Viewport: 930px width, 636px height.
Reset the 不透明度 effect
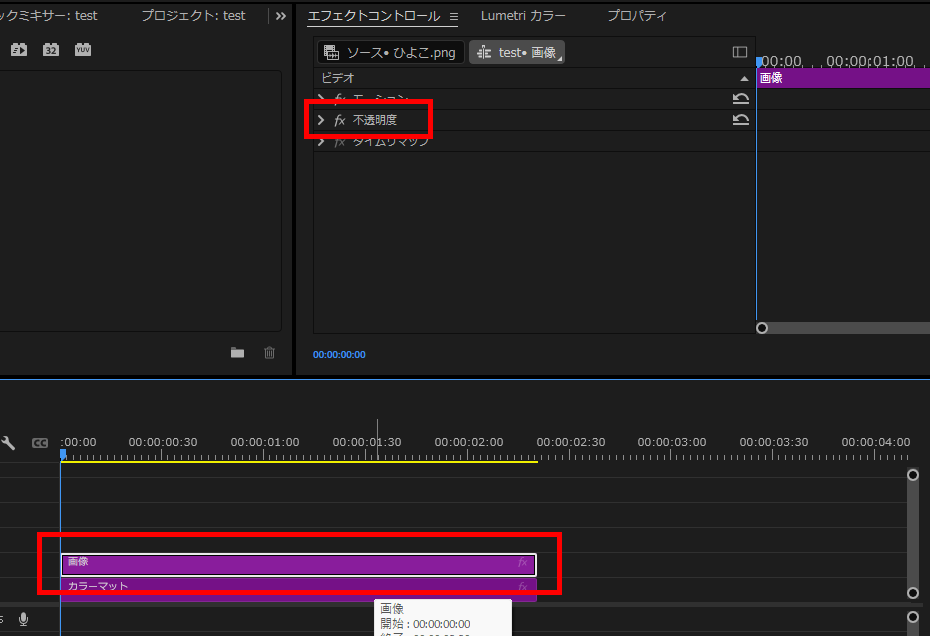tap(740, 120)
